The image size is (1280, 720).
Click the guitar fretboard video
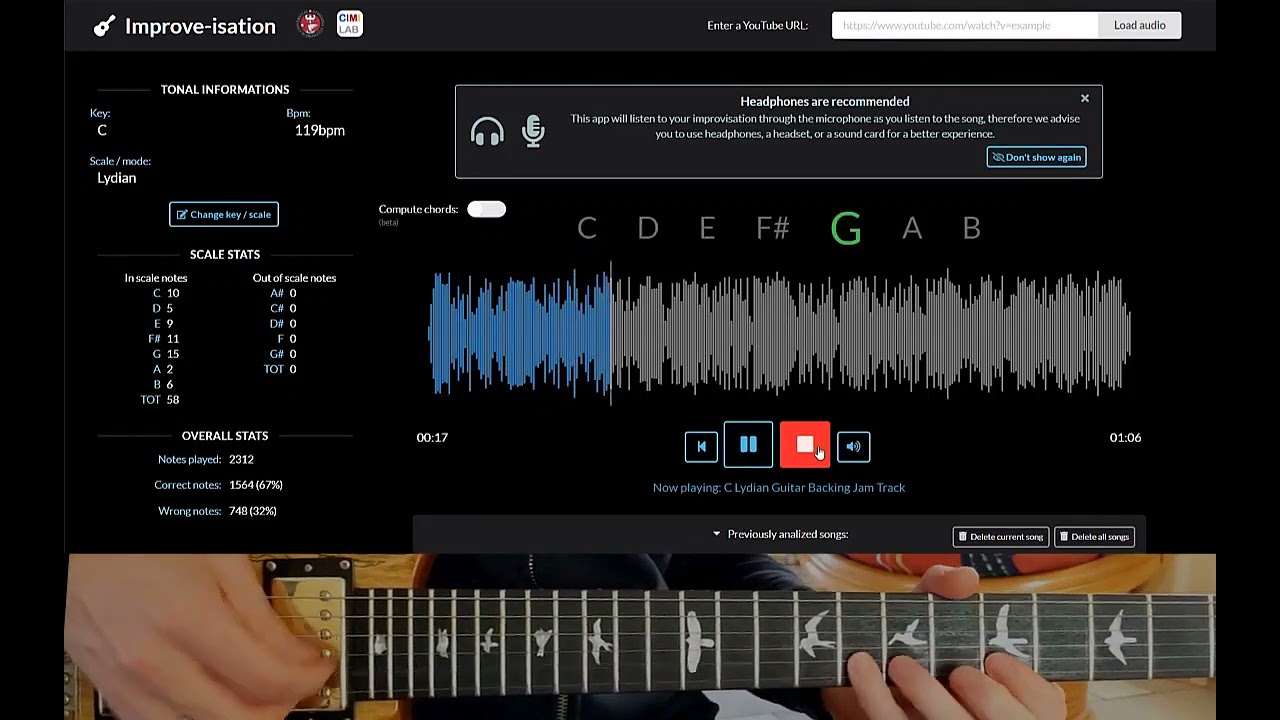tap(641, 636)
